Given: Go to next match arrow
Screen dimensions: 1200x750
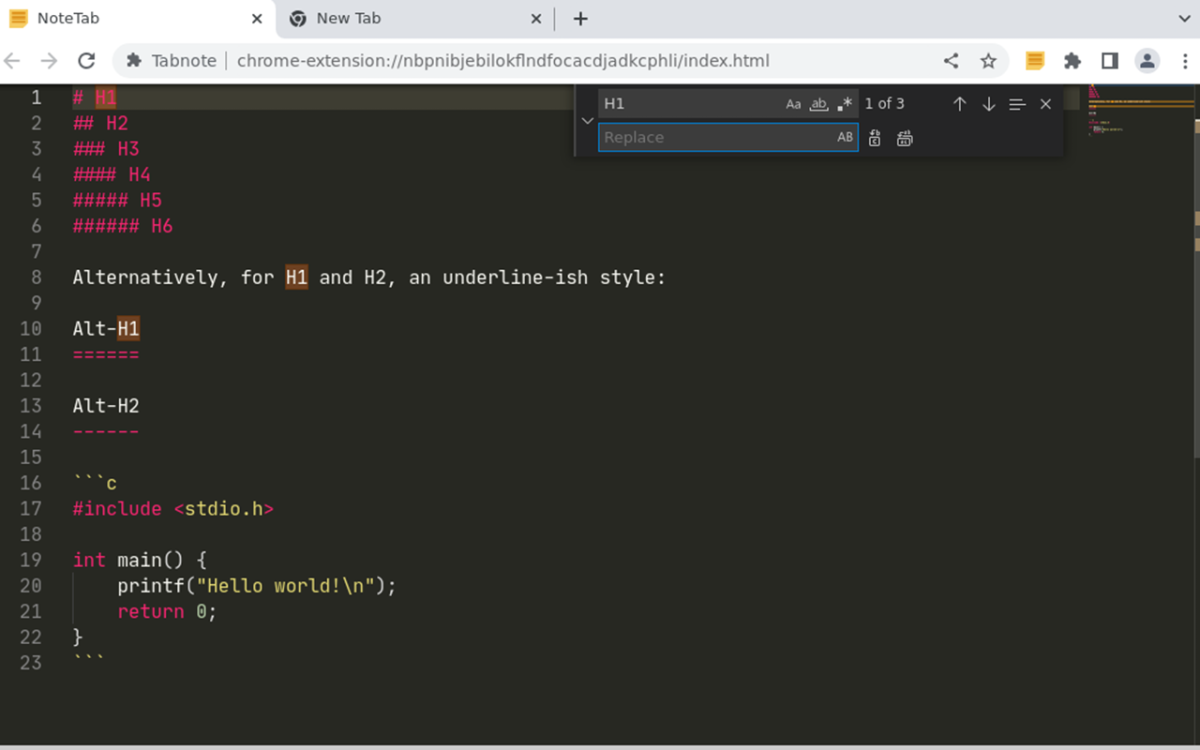Looking at the screenshot, I should click(988, 104).
